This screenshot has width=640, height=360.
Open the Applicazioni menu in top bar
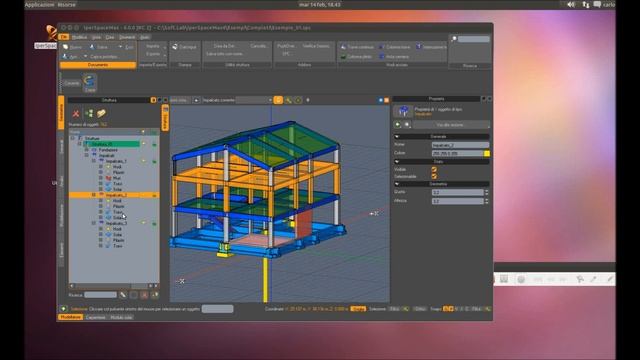tap(40, 4)
